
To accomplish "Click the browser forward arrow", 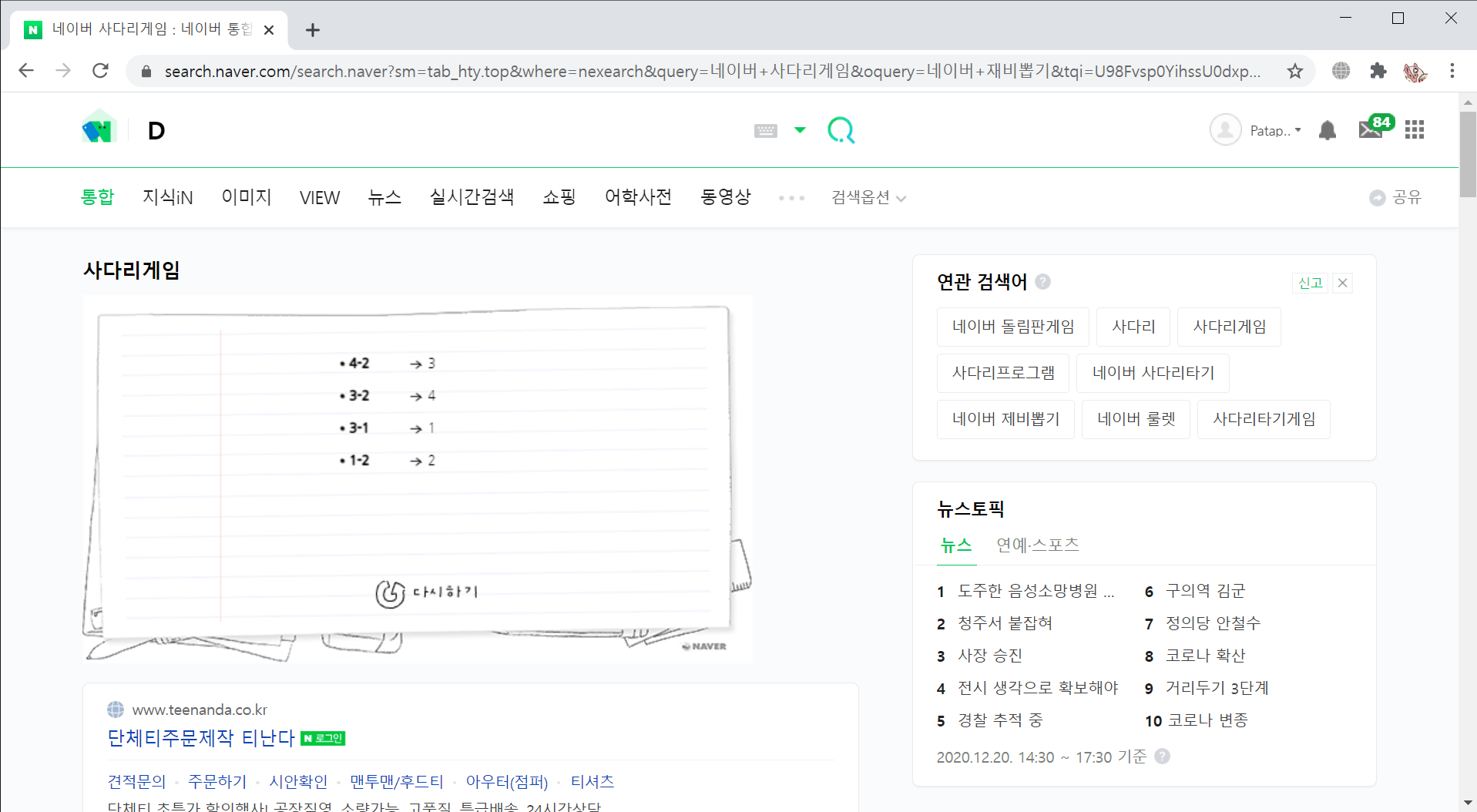I will 63,71.
